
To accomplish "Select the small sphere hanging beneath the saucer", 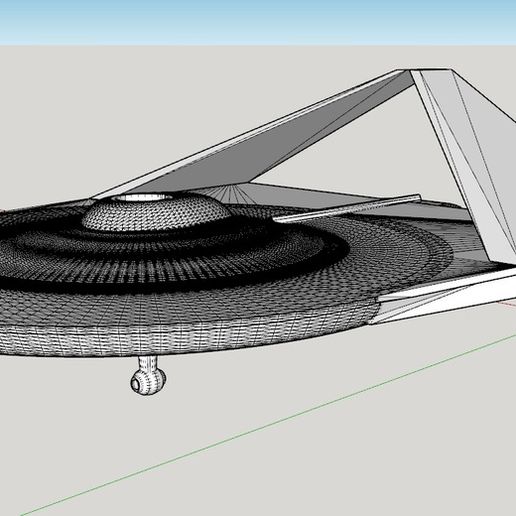I will tap(148, 381).
